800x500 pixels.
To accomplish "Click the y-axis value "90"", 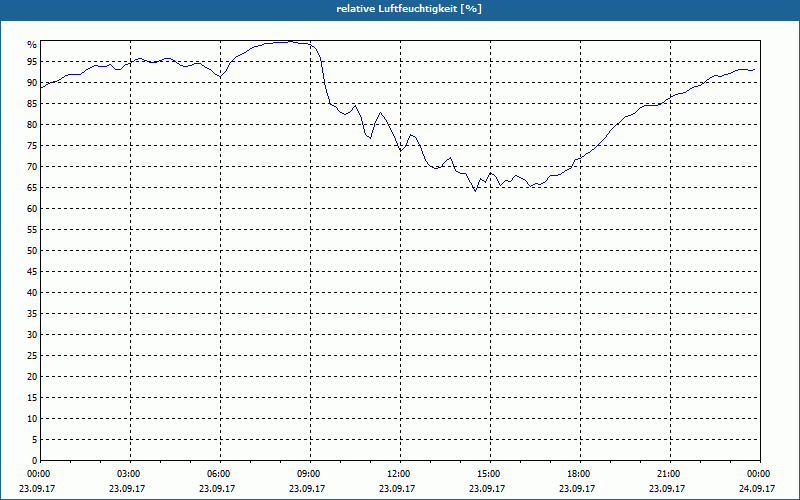I will 32,83.
